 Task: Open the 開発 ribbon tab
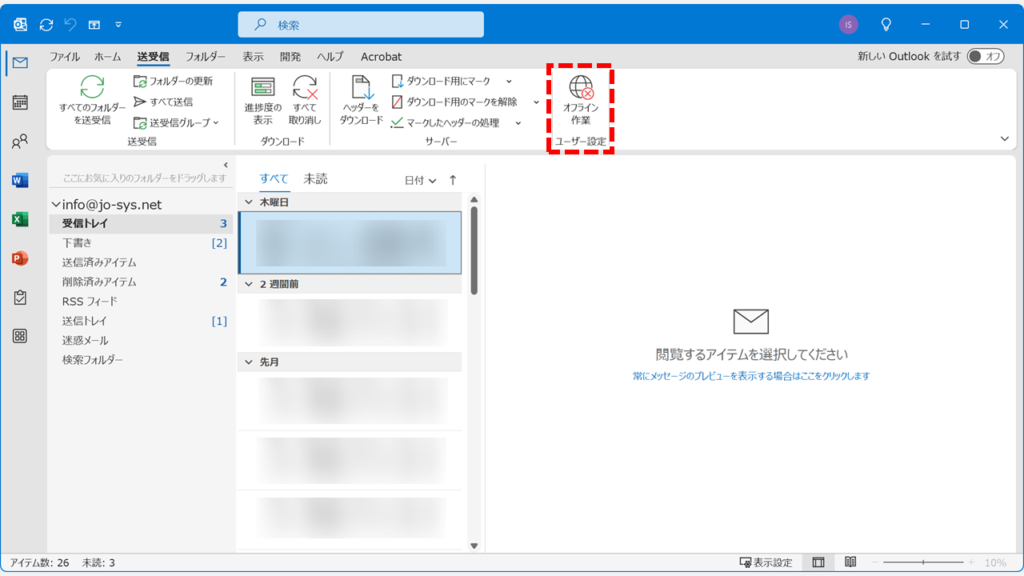(x=290, y=57)
